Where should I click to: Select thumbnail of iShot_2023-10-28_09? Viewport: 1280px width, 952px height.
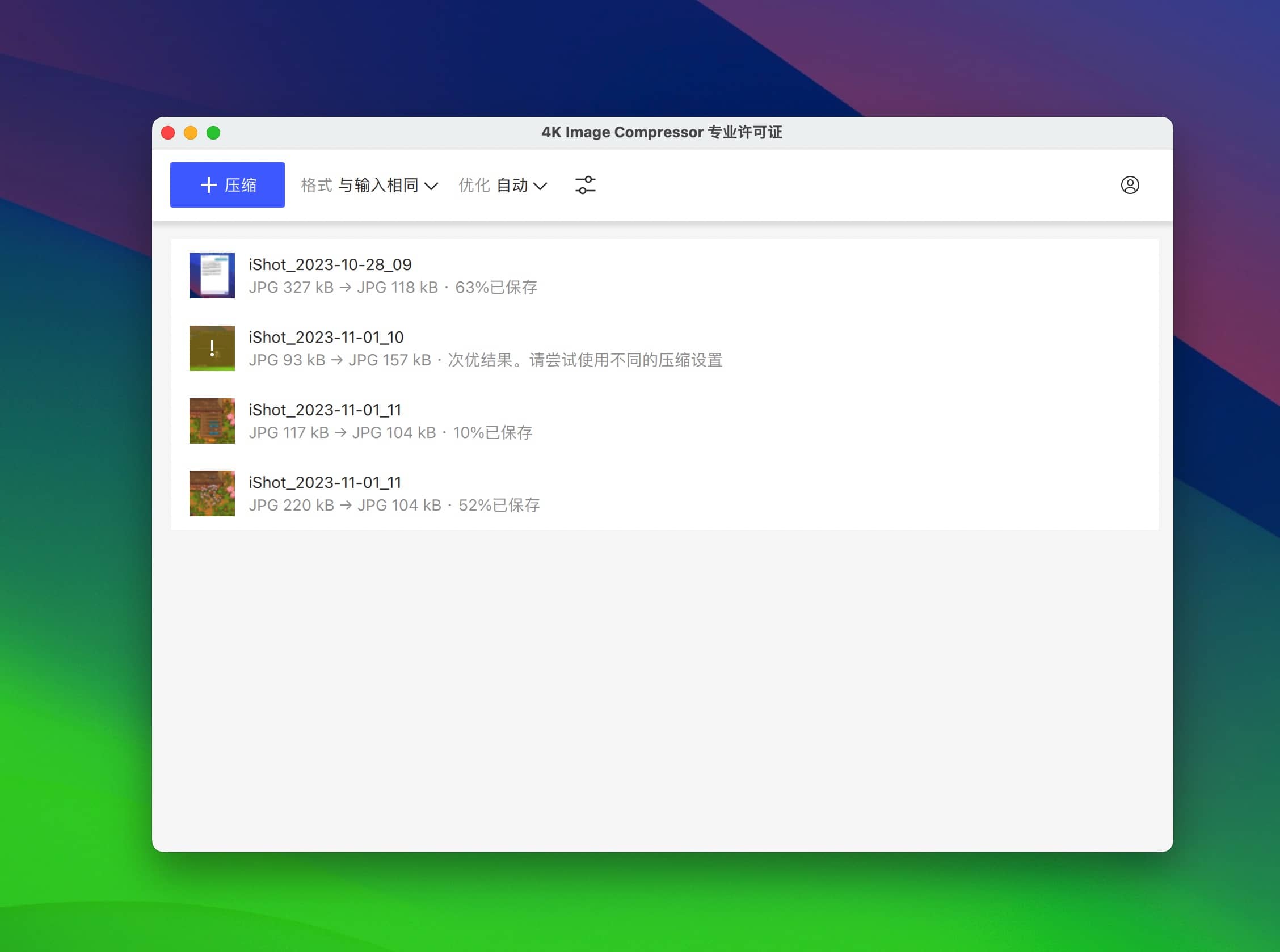212,276
